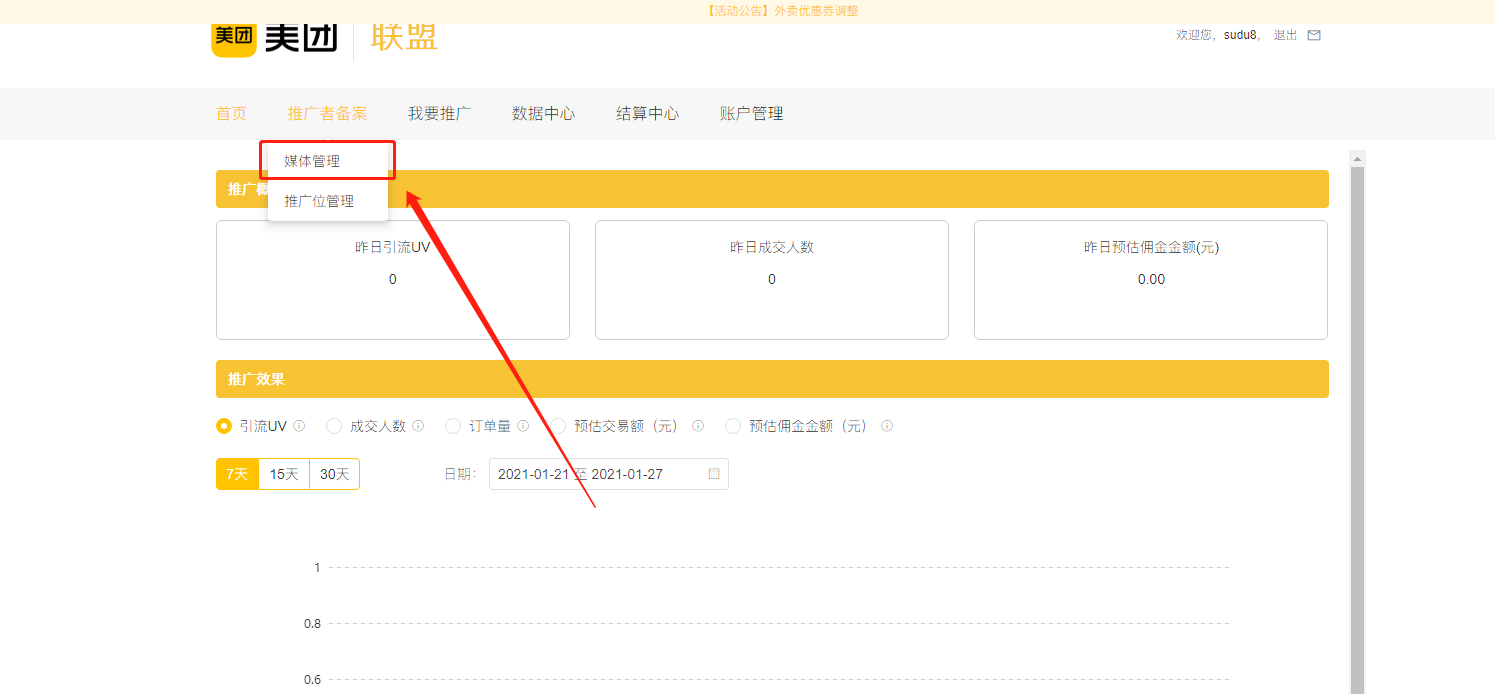Open 结算中心 in navigation bar

pyautogui.click(x=647, y=114)
